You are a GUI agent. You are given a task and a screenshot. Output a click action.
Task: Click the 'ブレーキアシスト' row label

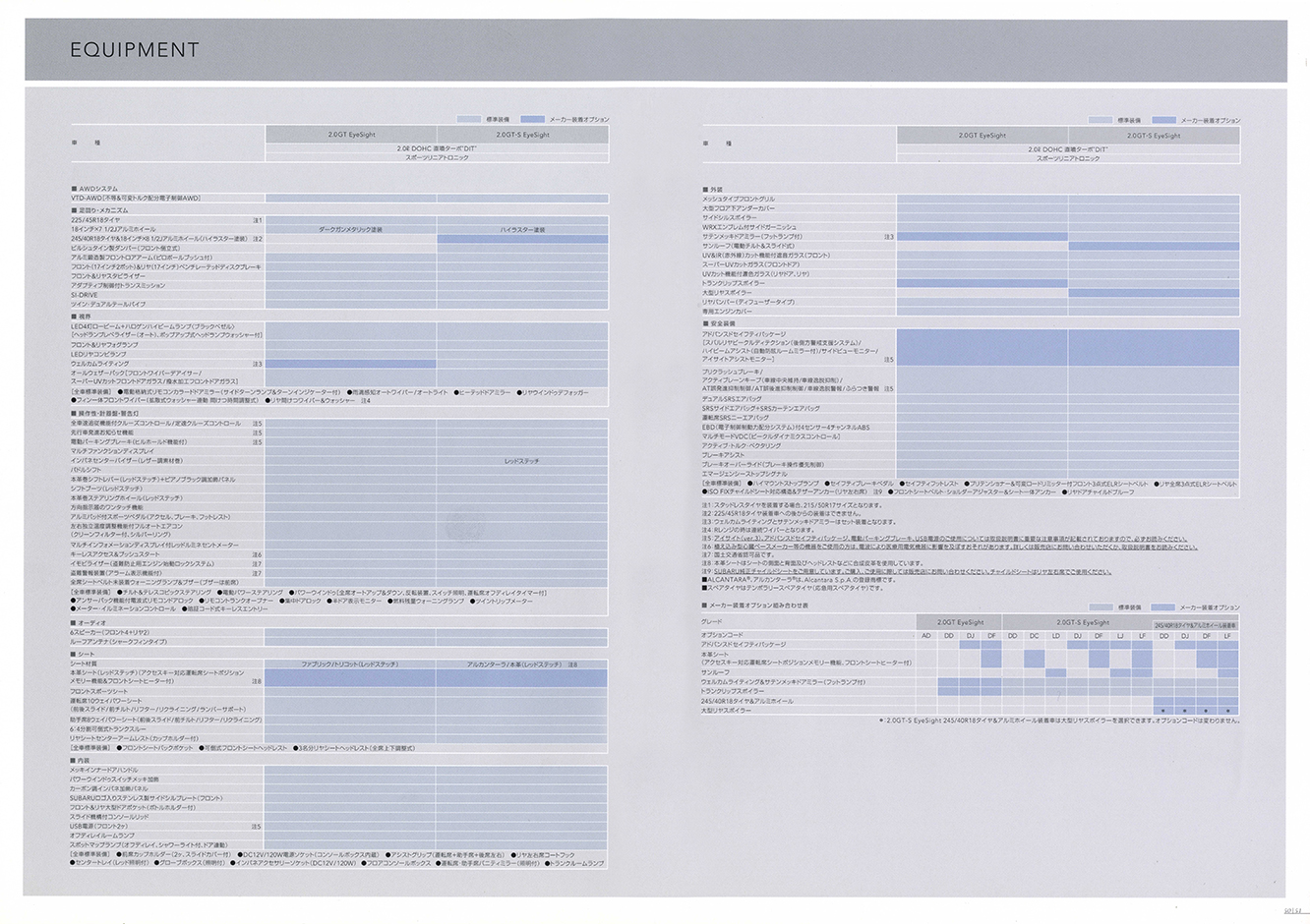tap(723, 455)
